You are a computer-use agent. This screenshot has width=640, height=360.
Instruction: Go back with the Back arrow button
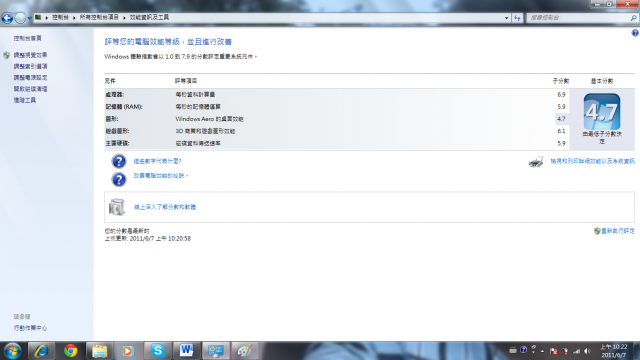pyautogui.click(x=7, y=18)
